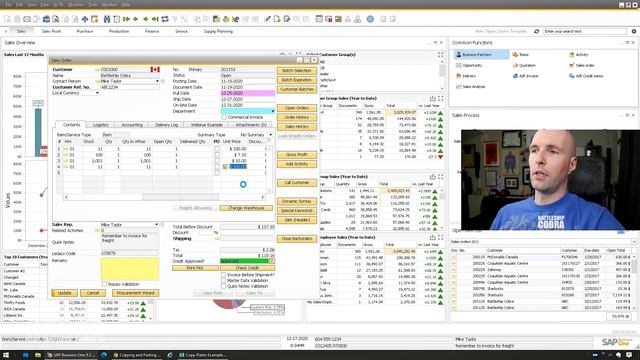
Task: Open Local Currency dropdown
Action: point(97,93)
